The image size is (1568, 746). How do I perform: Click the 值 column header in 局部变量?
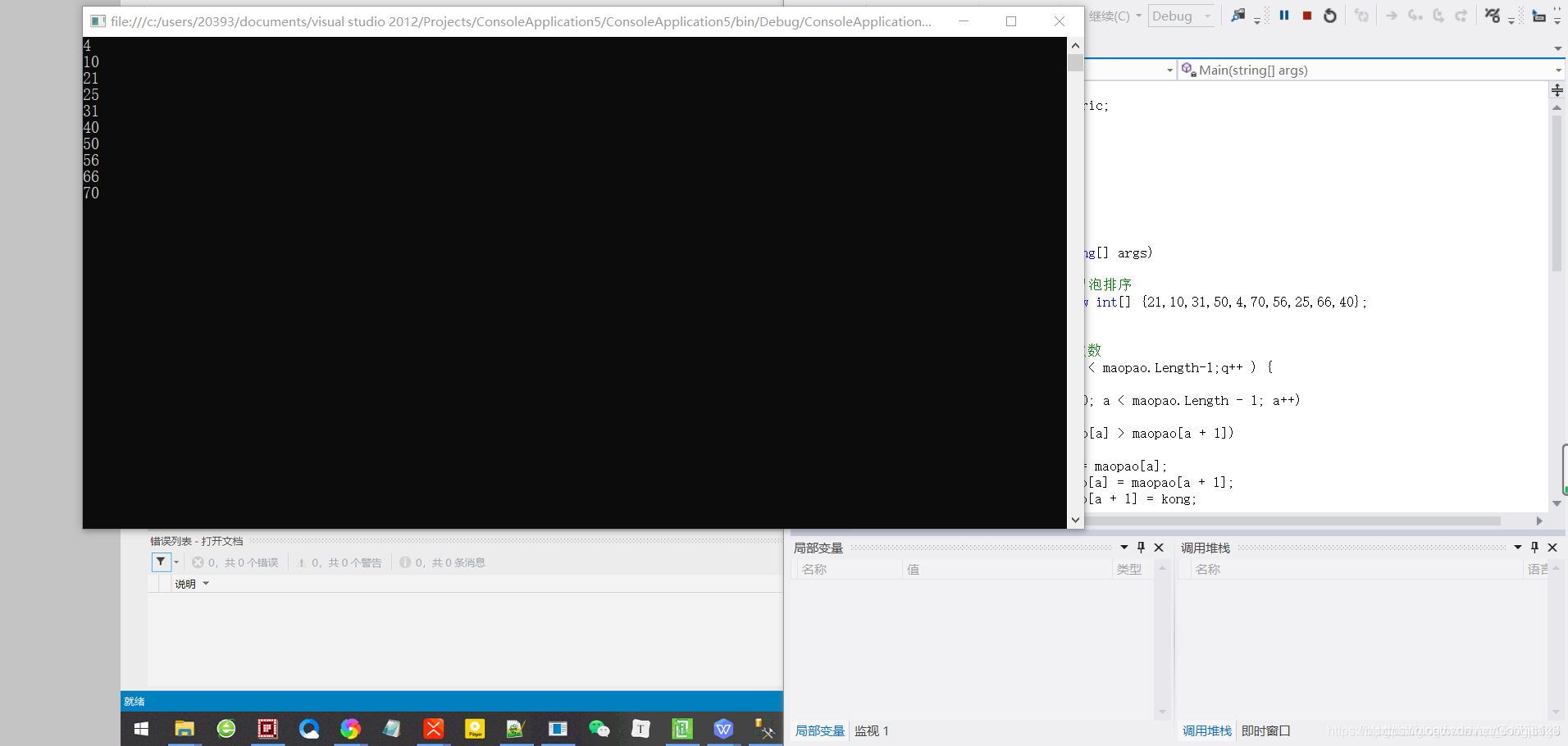coord(1007,569)
